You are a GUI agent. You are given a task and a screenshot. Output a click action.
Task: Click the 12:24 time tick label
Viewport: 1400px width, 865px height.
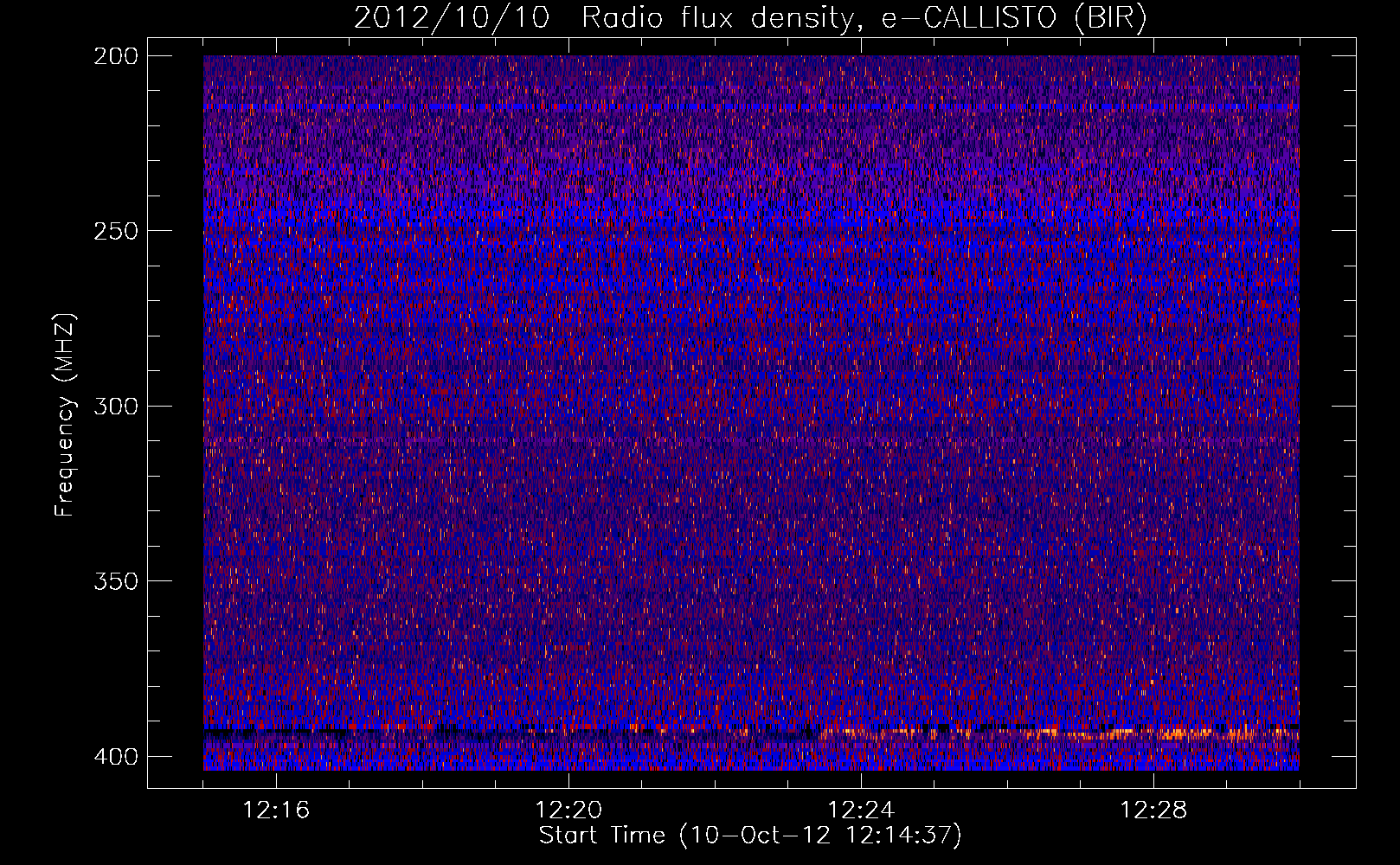coord(861,811)
